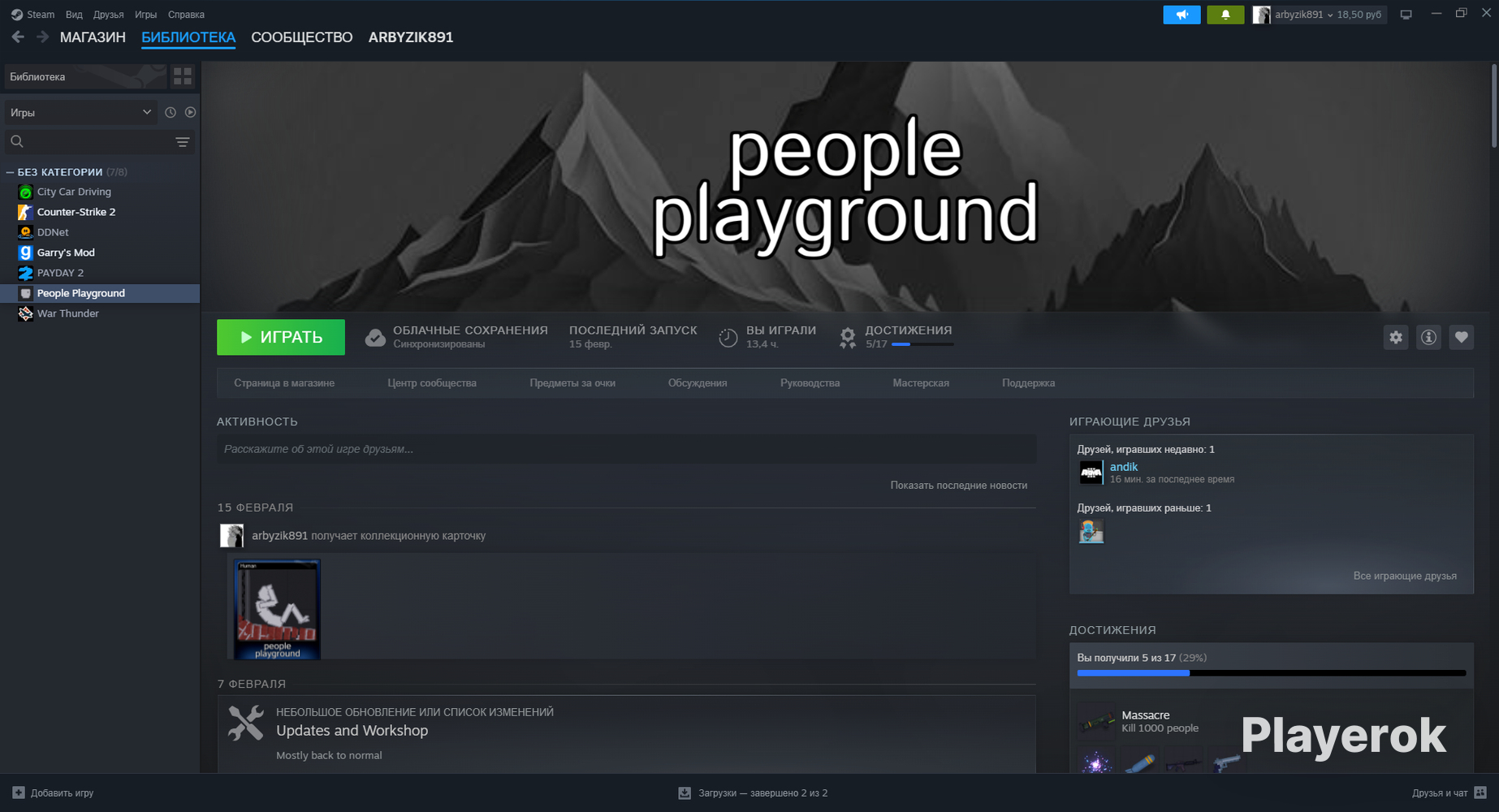
Task: Click the Garry's Mod game icon
Action: 25,253
